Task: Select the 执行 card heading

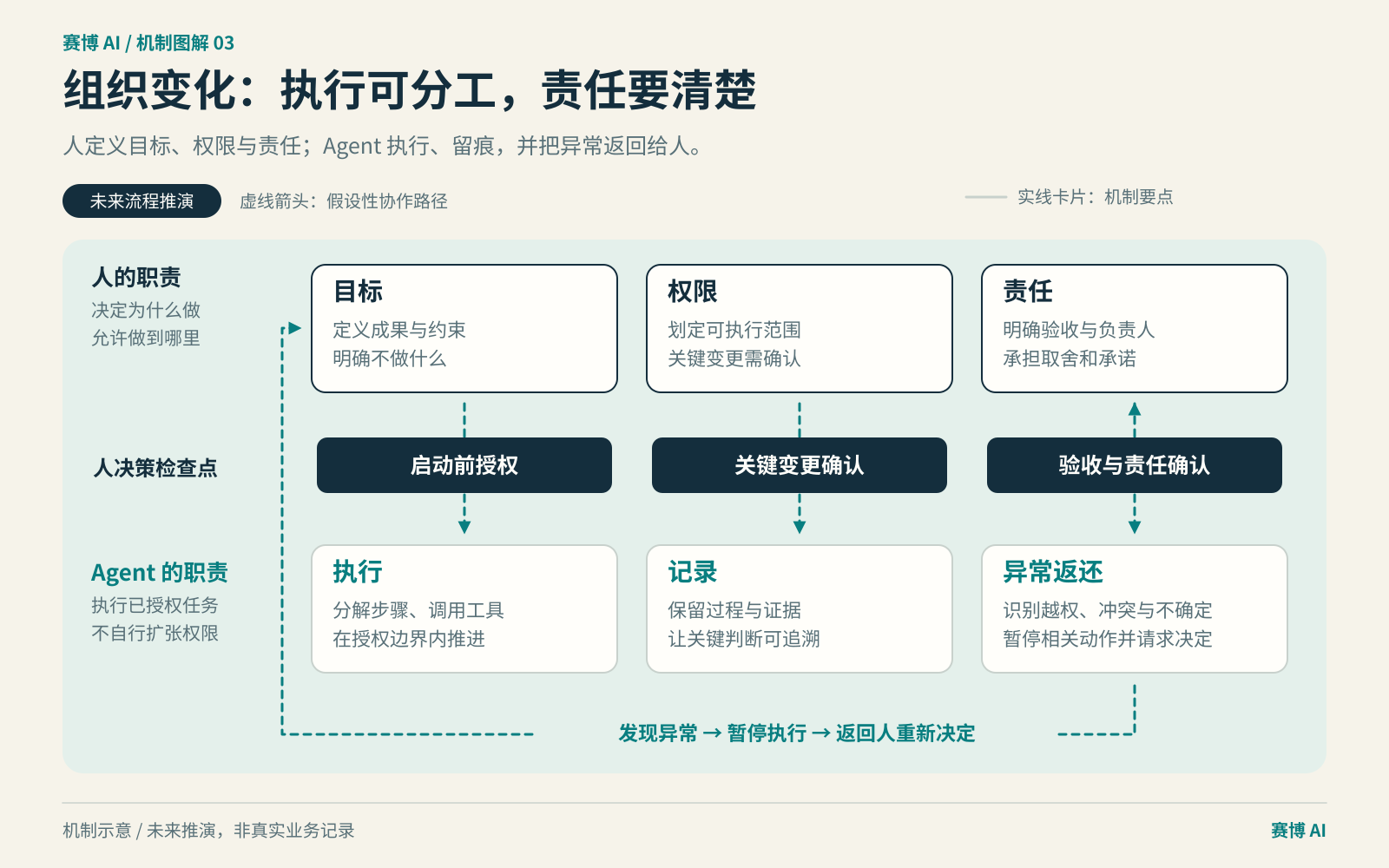Action: (x=358, y=572)
